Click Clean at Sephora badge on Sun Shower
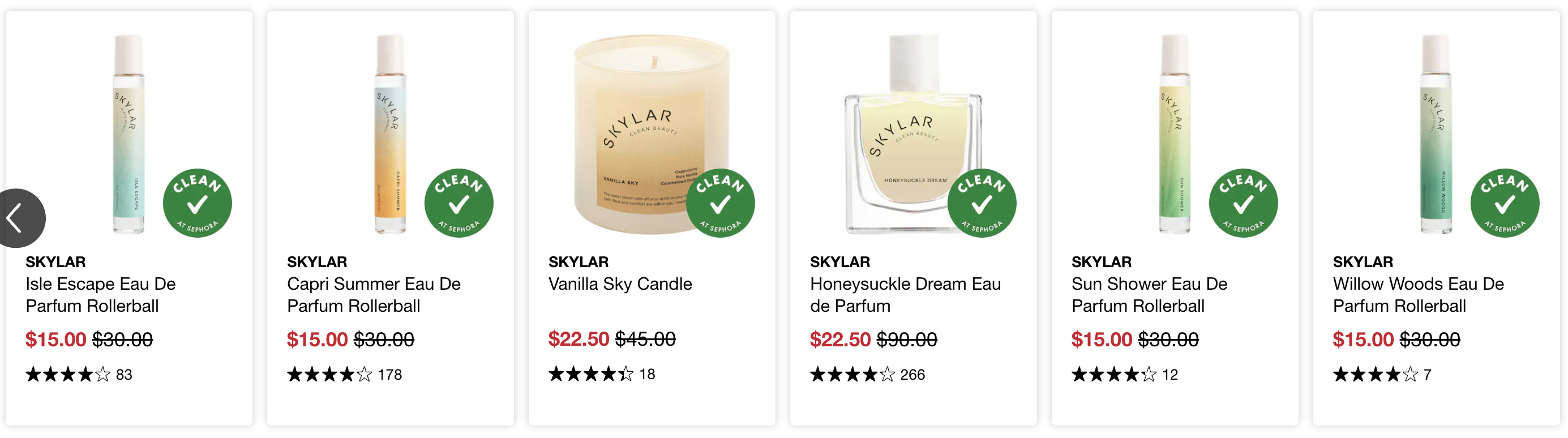 pyautogui.click(x=1244, y=203)
